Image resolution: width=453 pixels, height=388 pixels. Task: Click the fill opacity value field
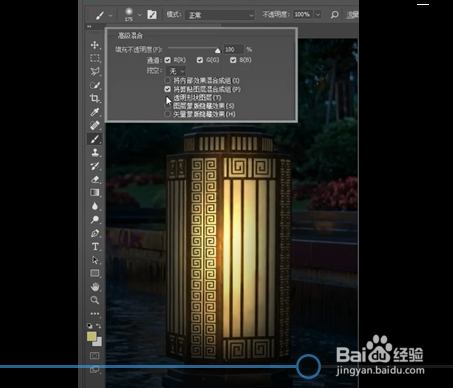pyautogui.click(x=233, y=50)
